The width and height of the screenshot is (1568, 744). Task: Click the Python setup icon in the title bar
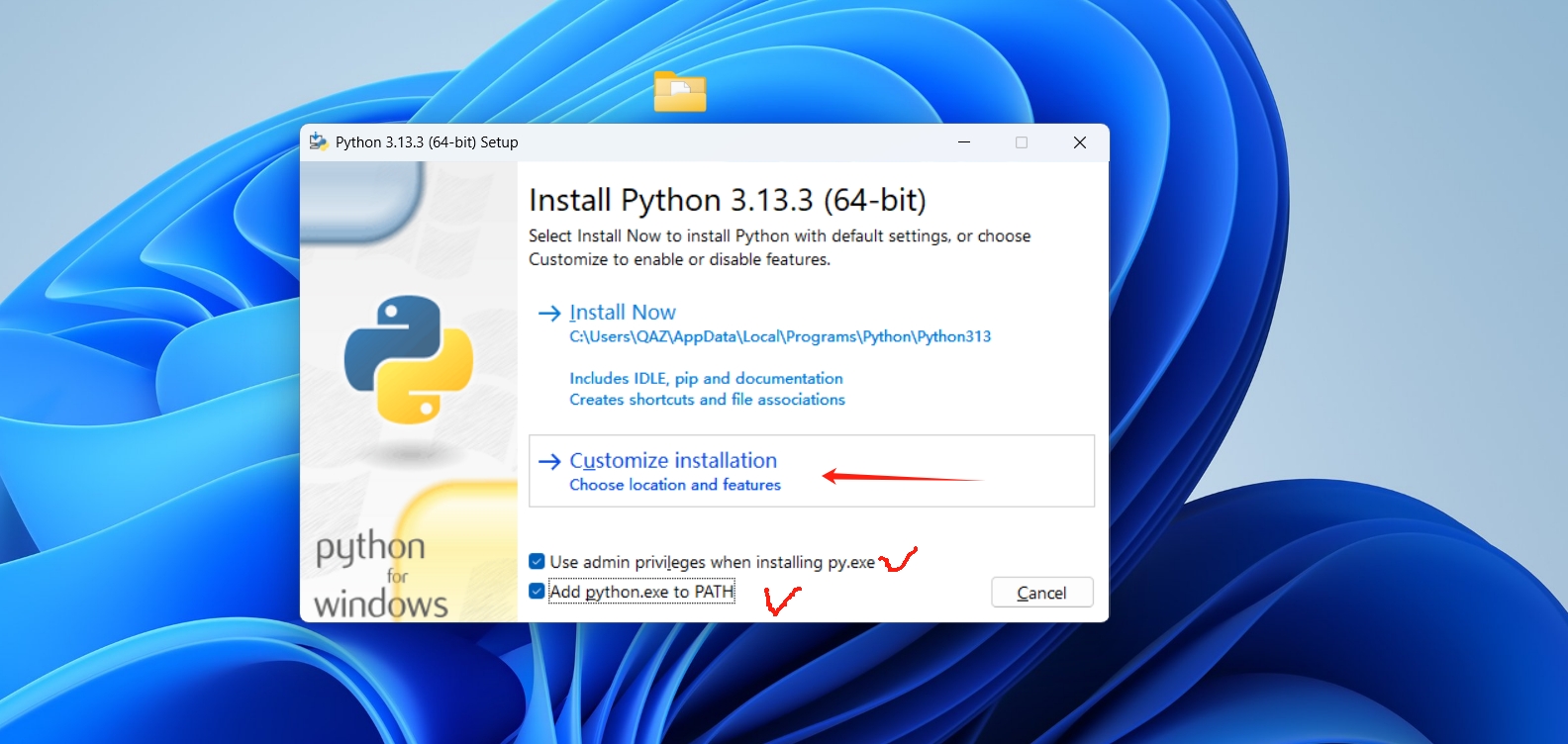318,142
